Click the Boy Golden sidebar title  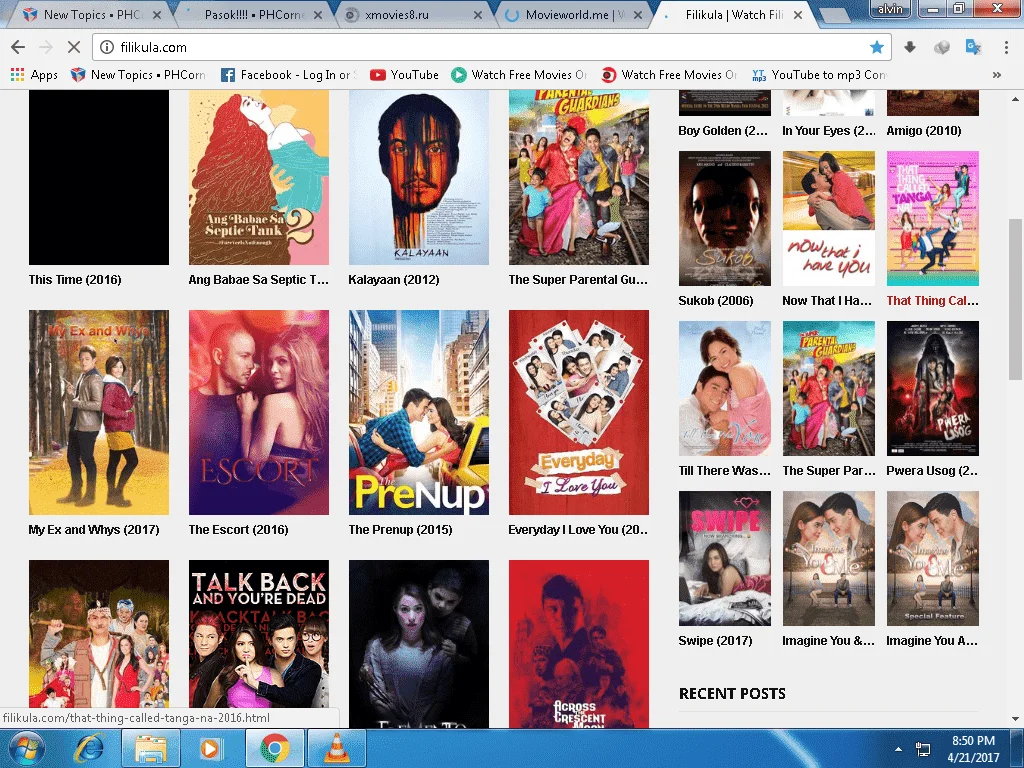723,131
